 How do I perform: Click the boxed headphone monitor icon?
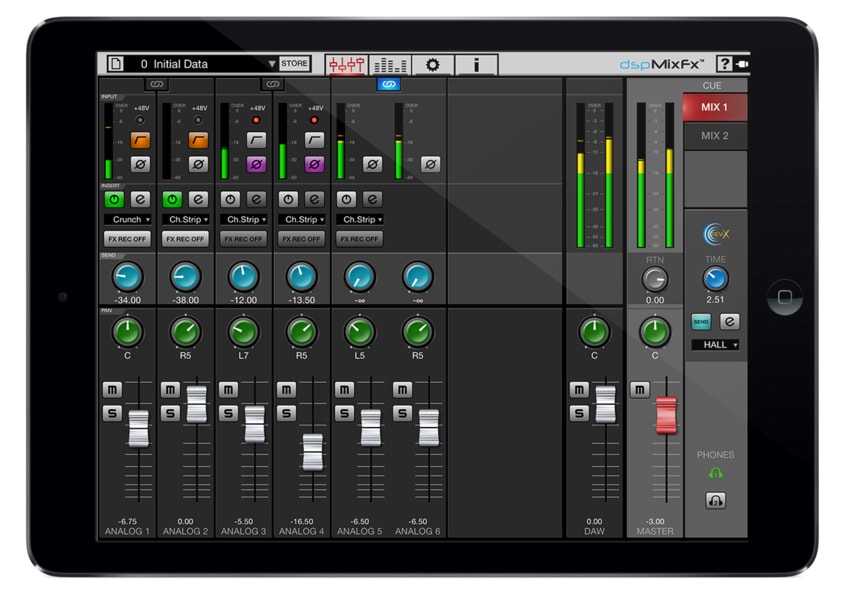[715, 500]
